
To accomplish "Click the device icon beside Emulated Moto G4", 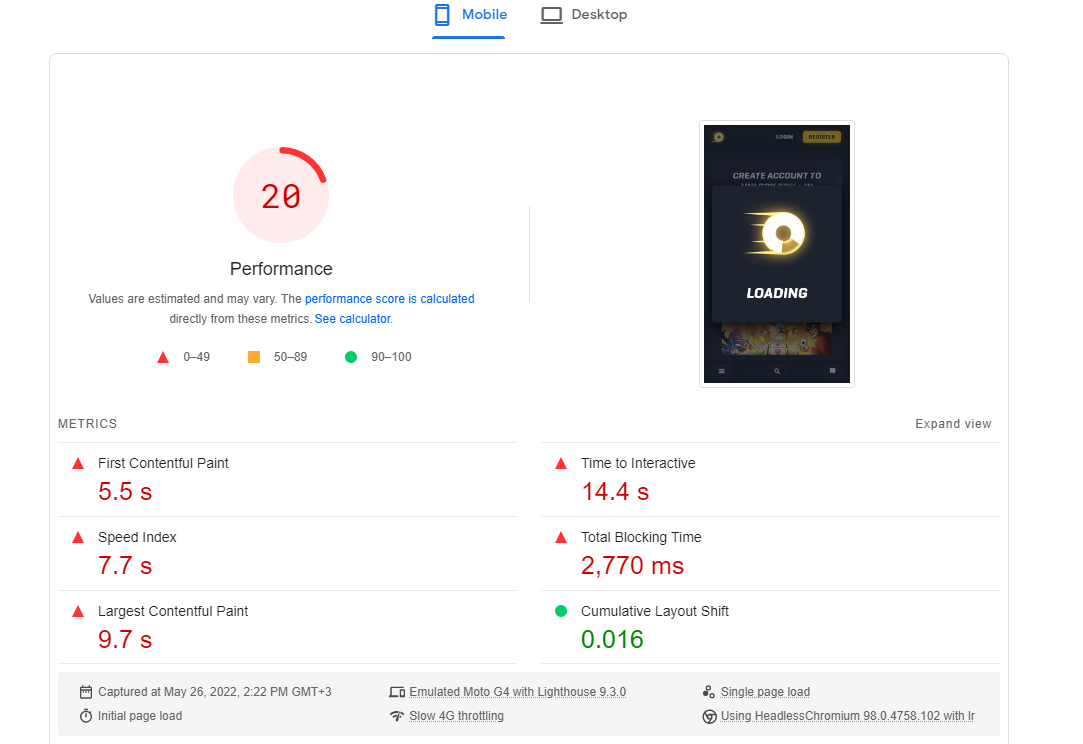I will pos(397,692).
